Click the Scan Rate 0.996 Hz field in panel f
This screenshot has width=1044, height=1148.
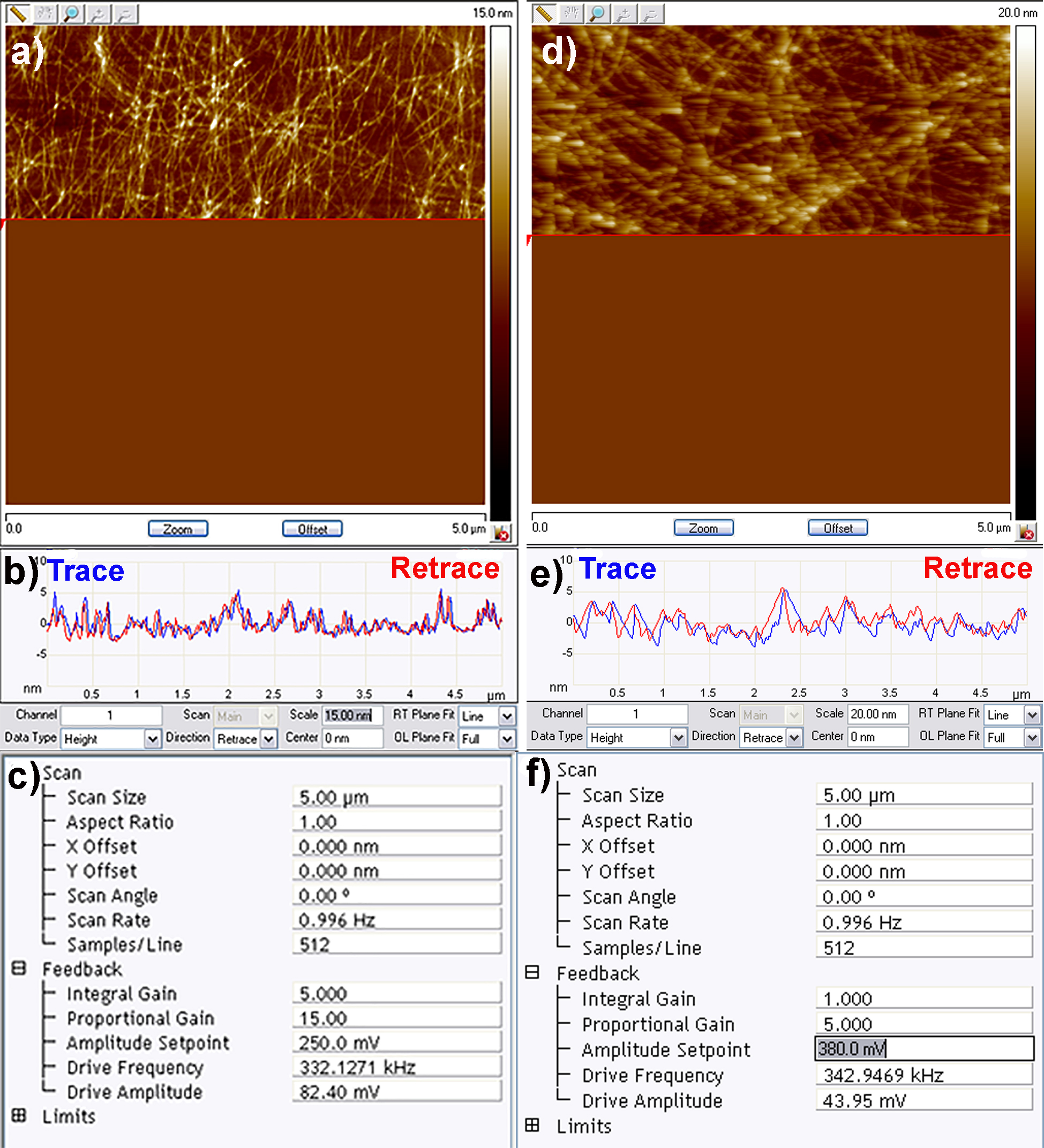pyautogui.click(x=925, y=922)
